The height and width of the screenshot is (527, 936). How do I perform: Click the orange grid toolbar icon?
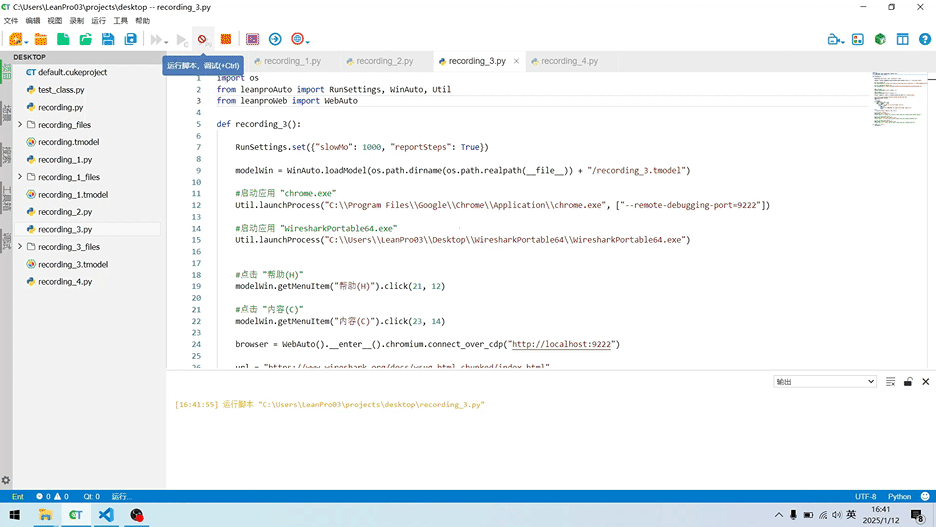pos(226,39)
